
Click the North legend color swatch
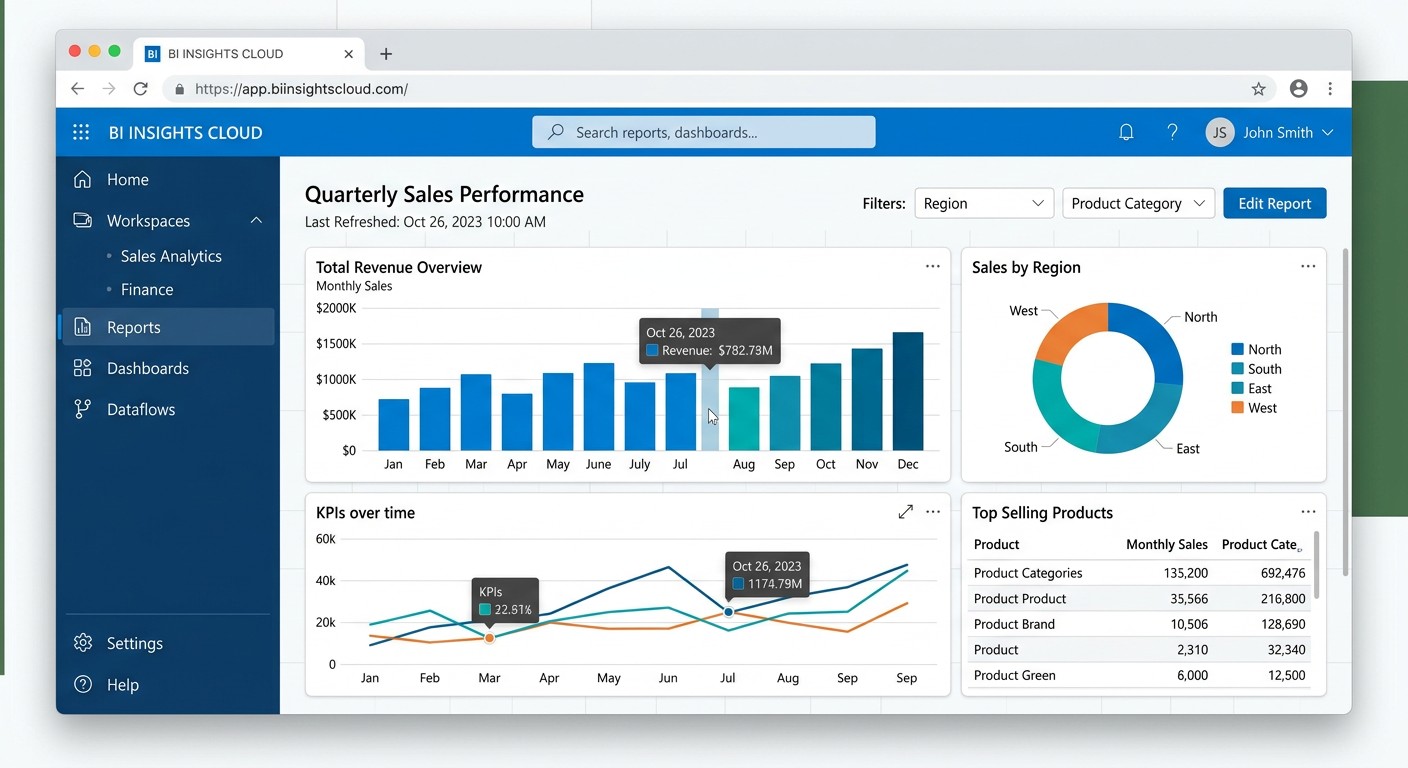coord(1237,349)
